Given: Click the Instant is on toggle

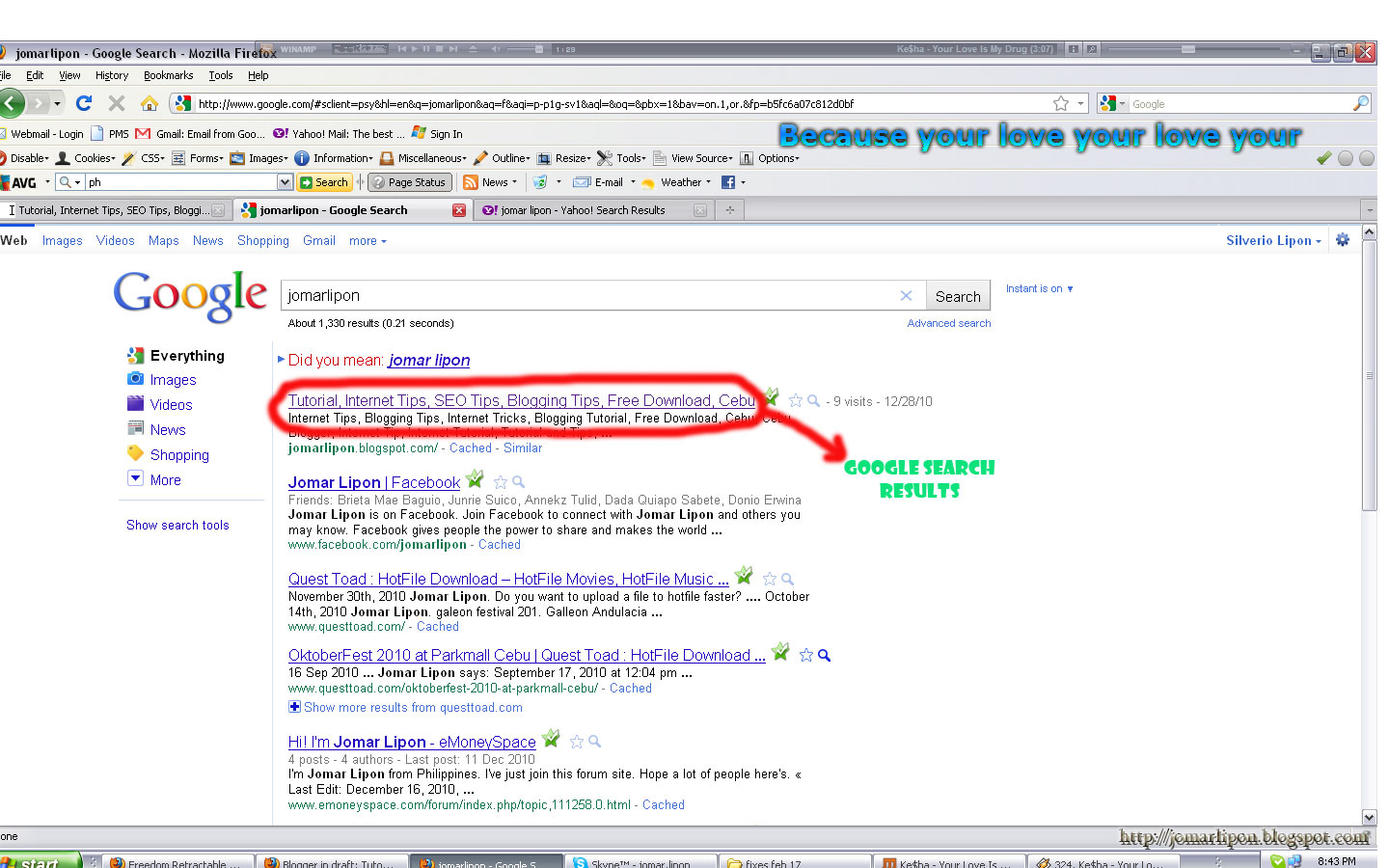Looking at the screenshot, I should click(1037, 287).
